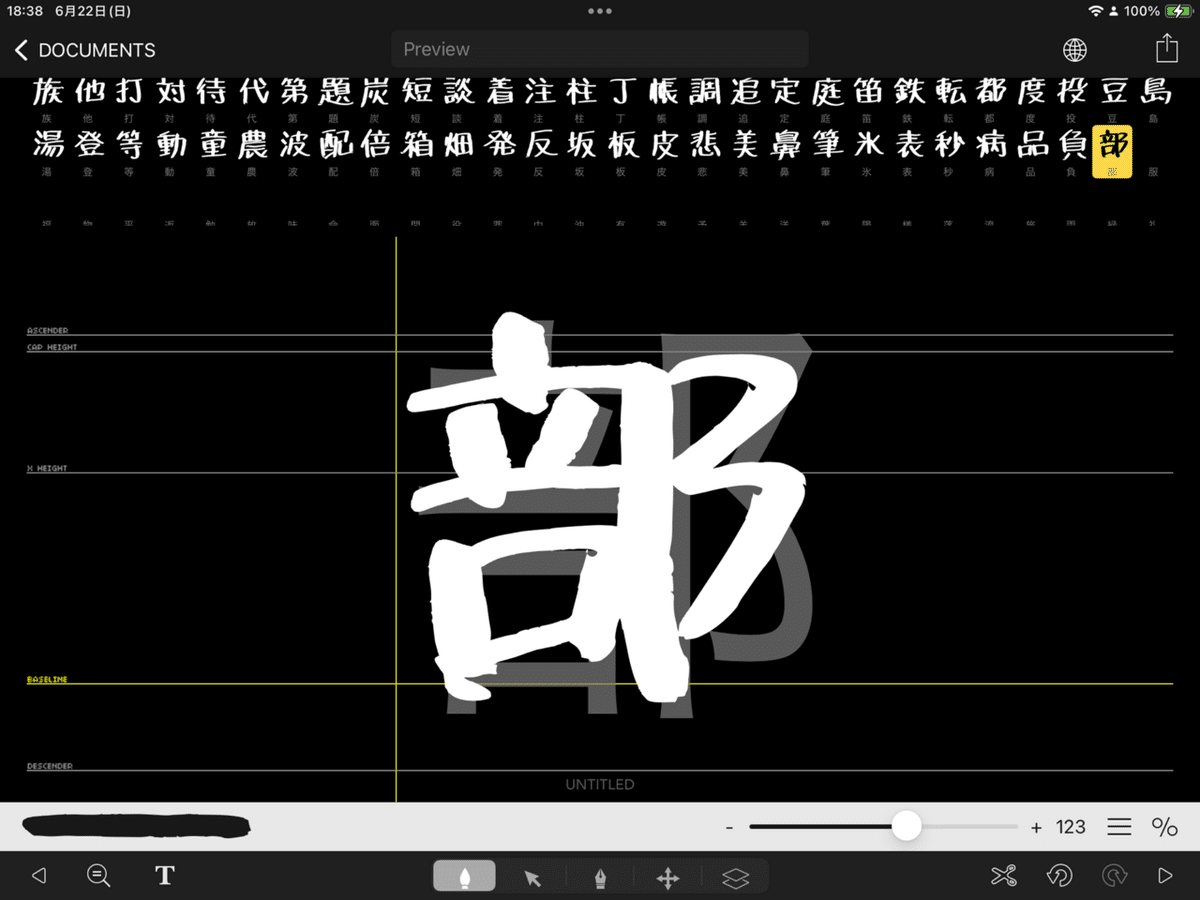Tap the plus button to increase stroke size
Viewport: 1200px width, 900px height.
click(x=1037, y=827)
